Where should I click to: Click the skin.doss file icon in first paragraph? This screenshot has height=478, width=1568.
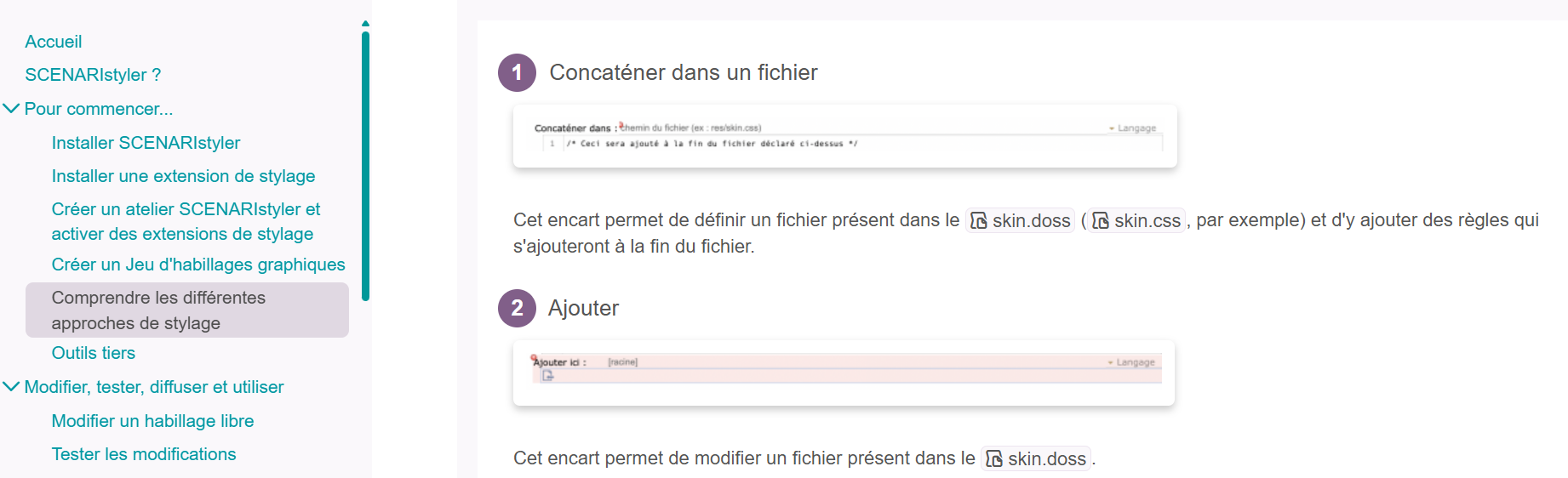[x=979, y=221]
